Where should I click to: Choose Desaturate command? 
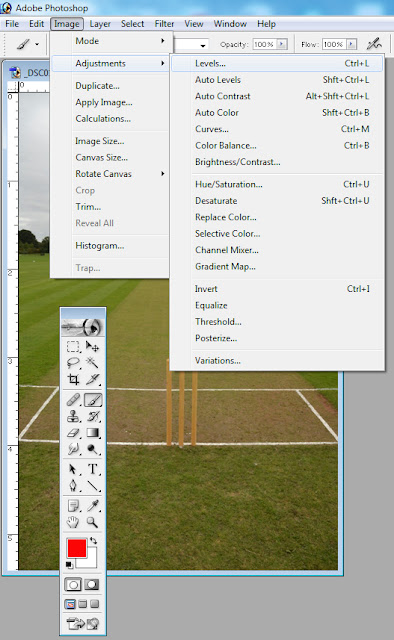277,201
